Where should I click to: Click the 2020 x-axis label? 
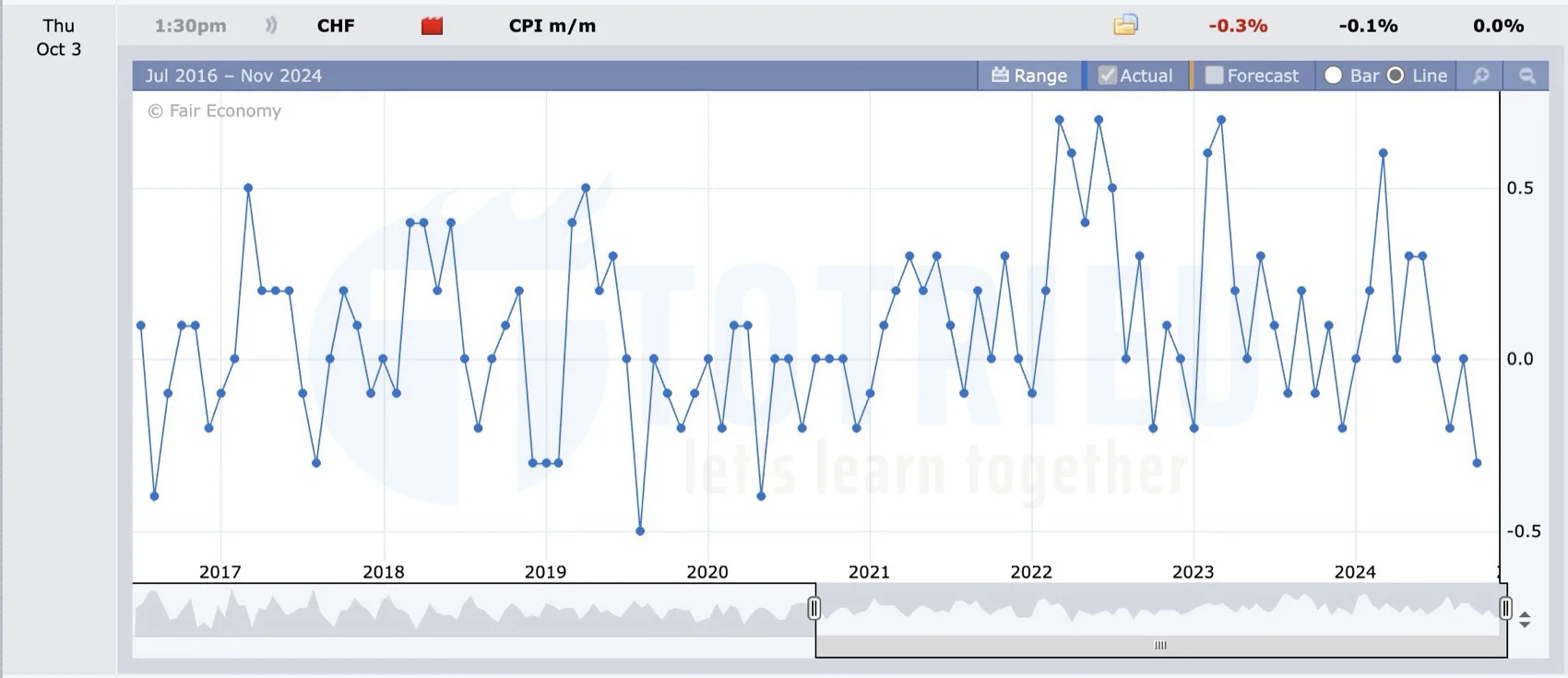707,572
